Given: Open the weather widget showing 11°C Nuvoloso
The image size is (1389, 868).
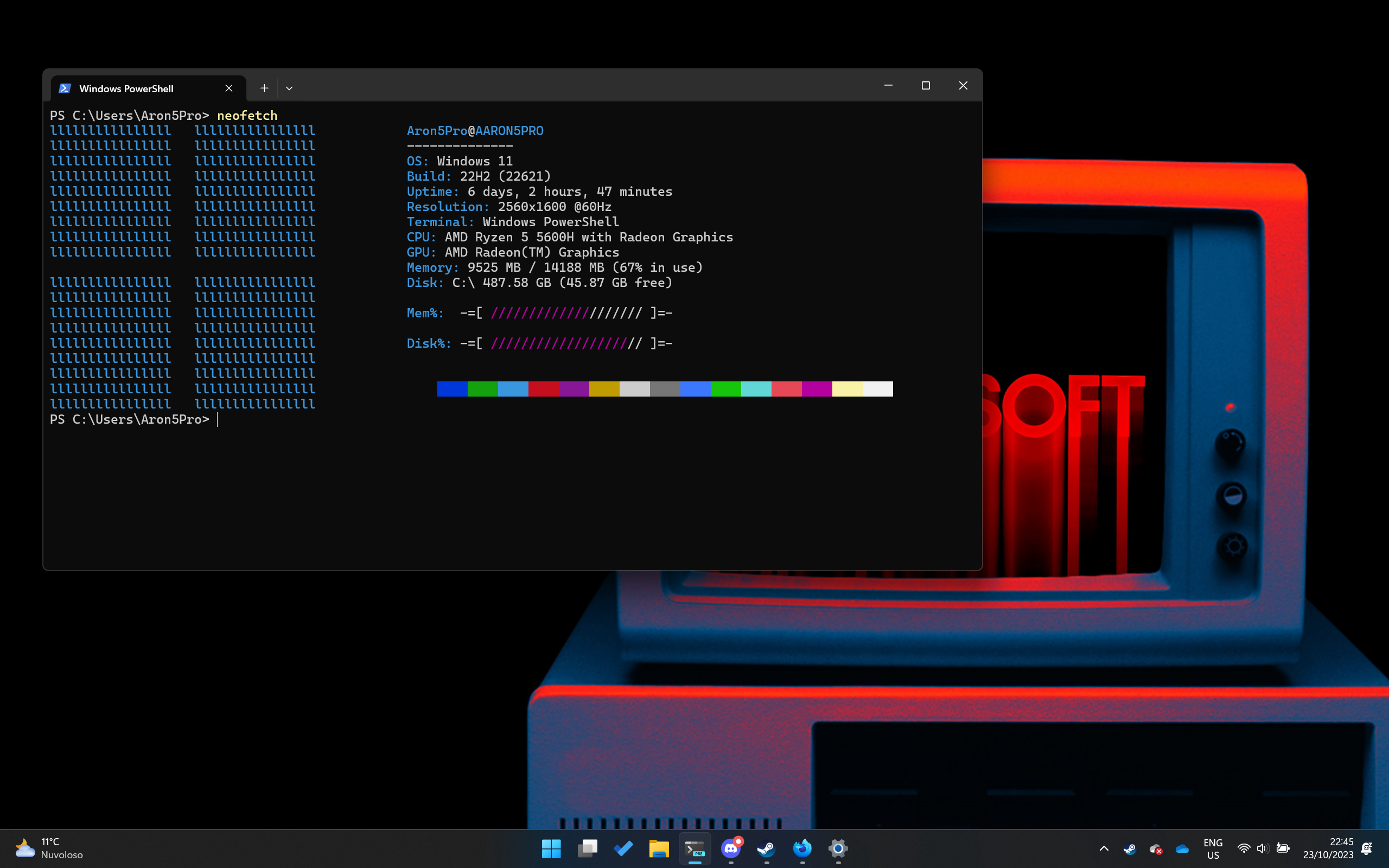Looking at the screenshot, I should point(49,848).
